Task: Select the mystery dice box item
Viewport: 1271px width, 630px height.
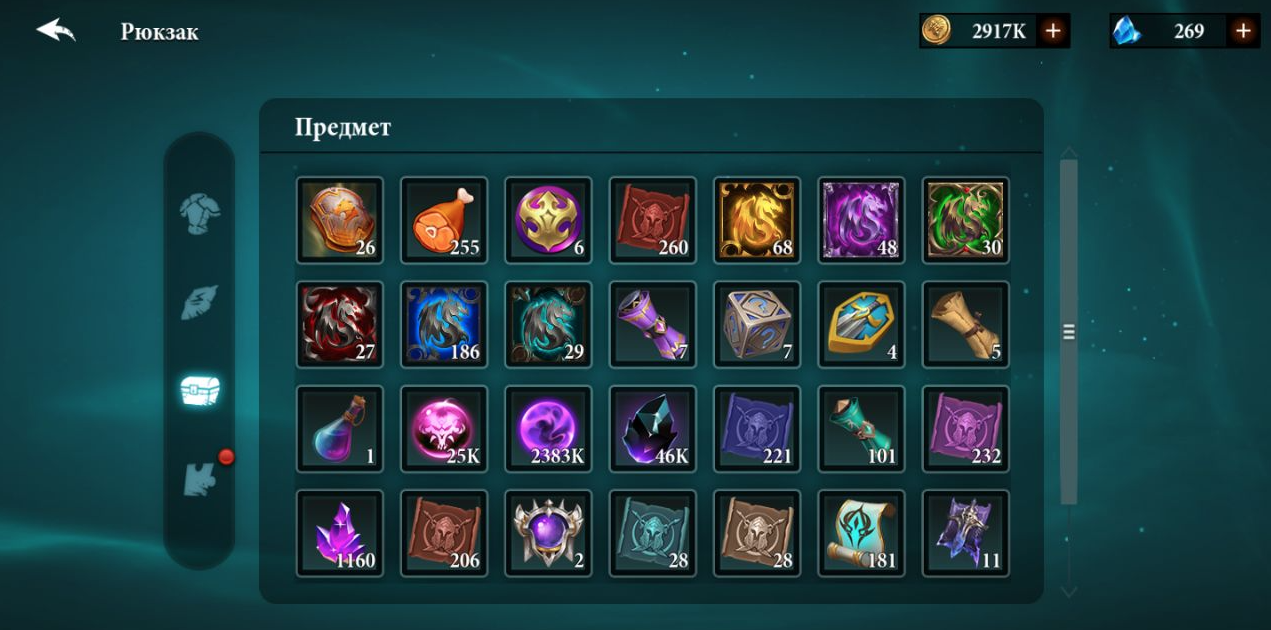Action: [x=757, y=324]
